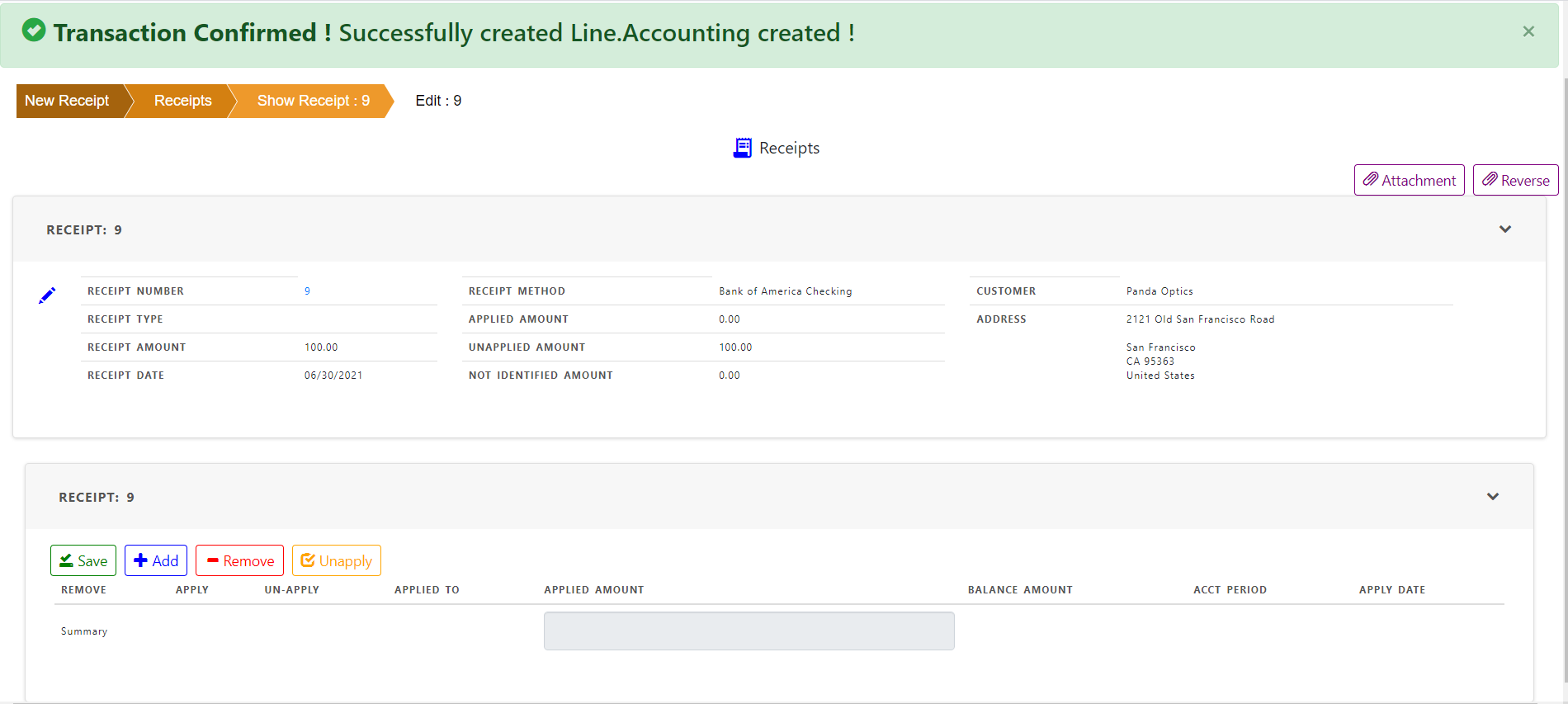
Task: Collapse the top Receipt: 9 panel
Action: click(1505, 229)
